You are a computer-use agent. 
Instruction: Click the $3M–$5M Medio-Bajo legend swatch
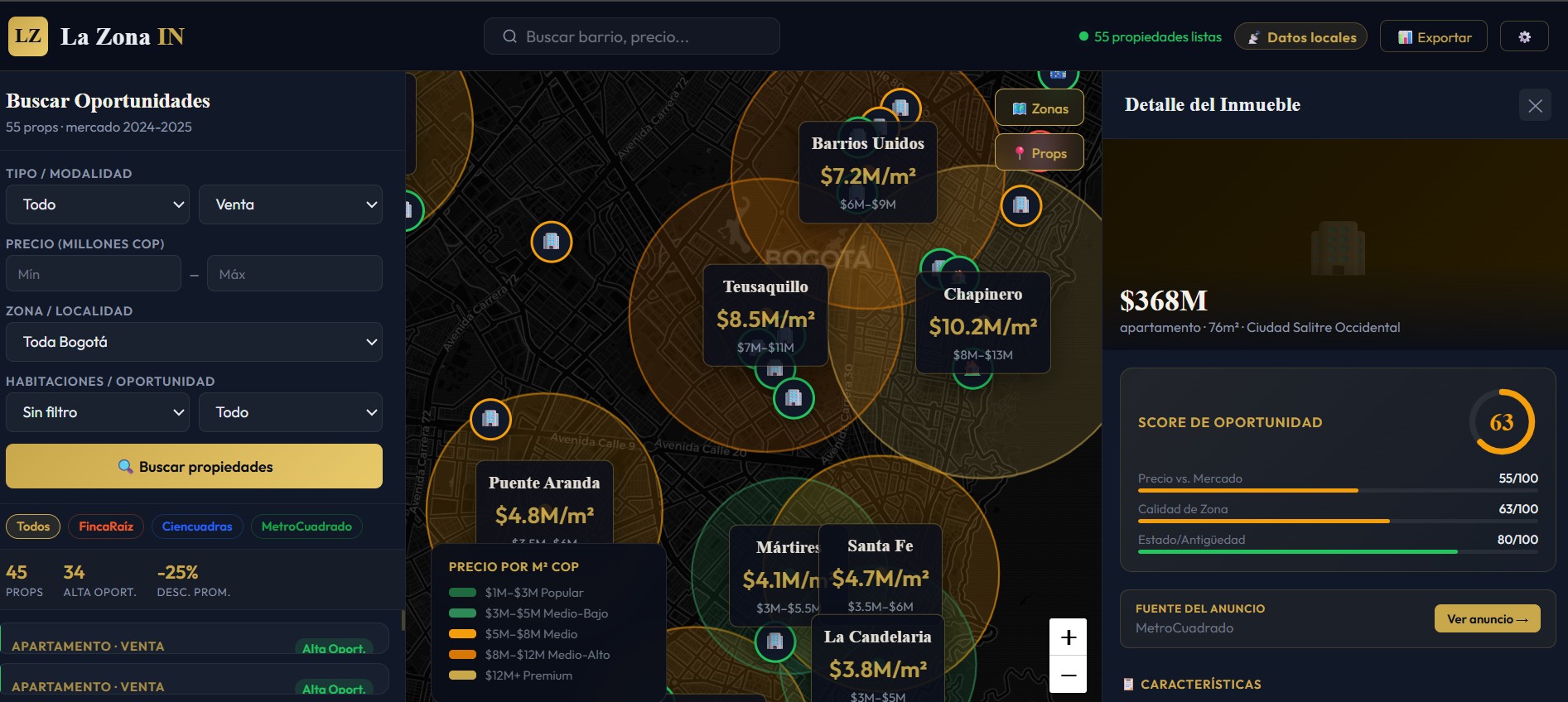(462, 613)
